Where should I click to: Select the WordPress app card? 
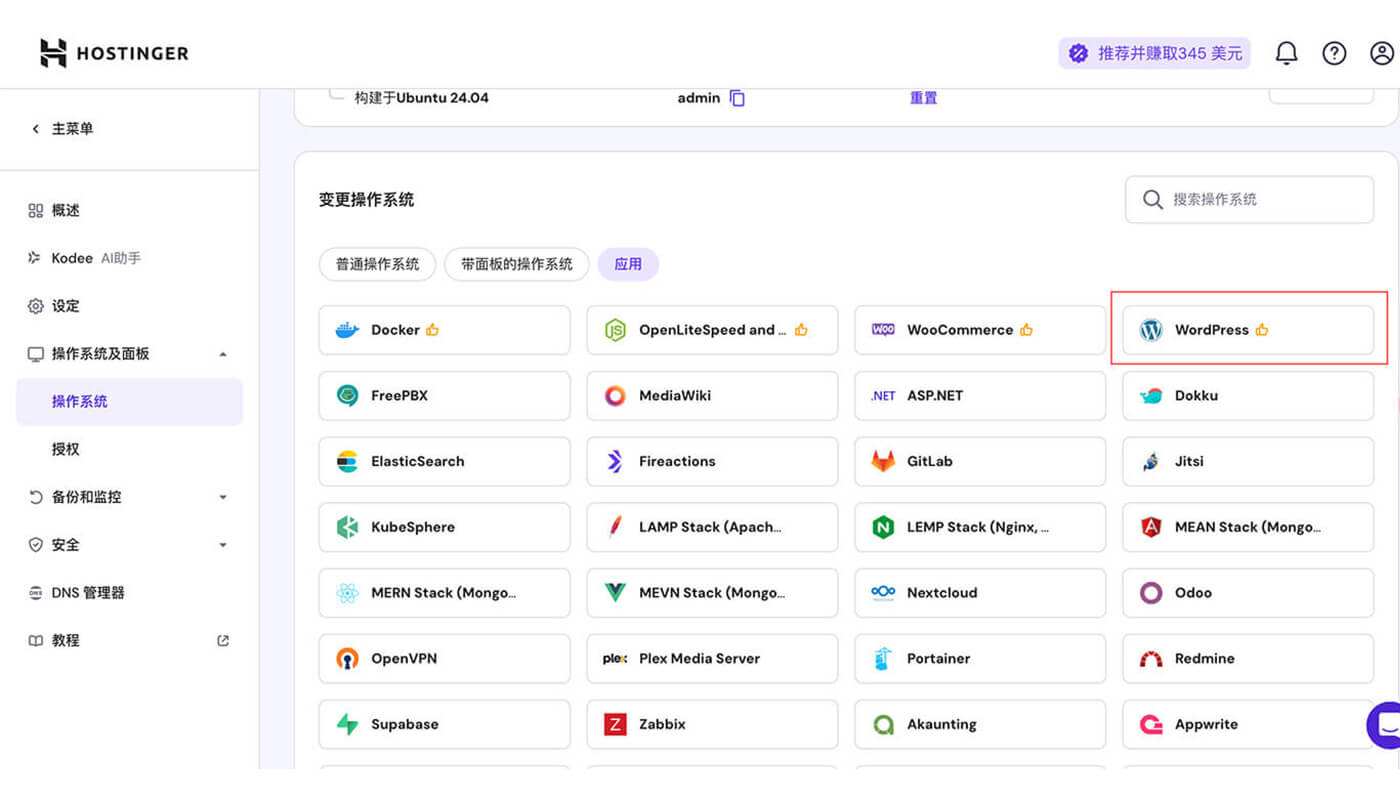coord(1248,330)
